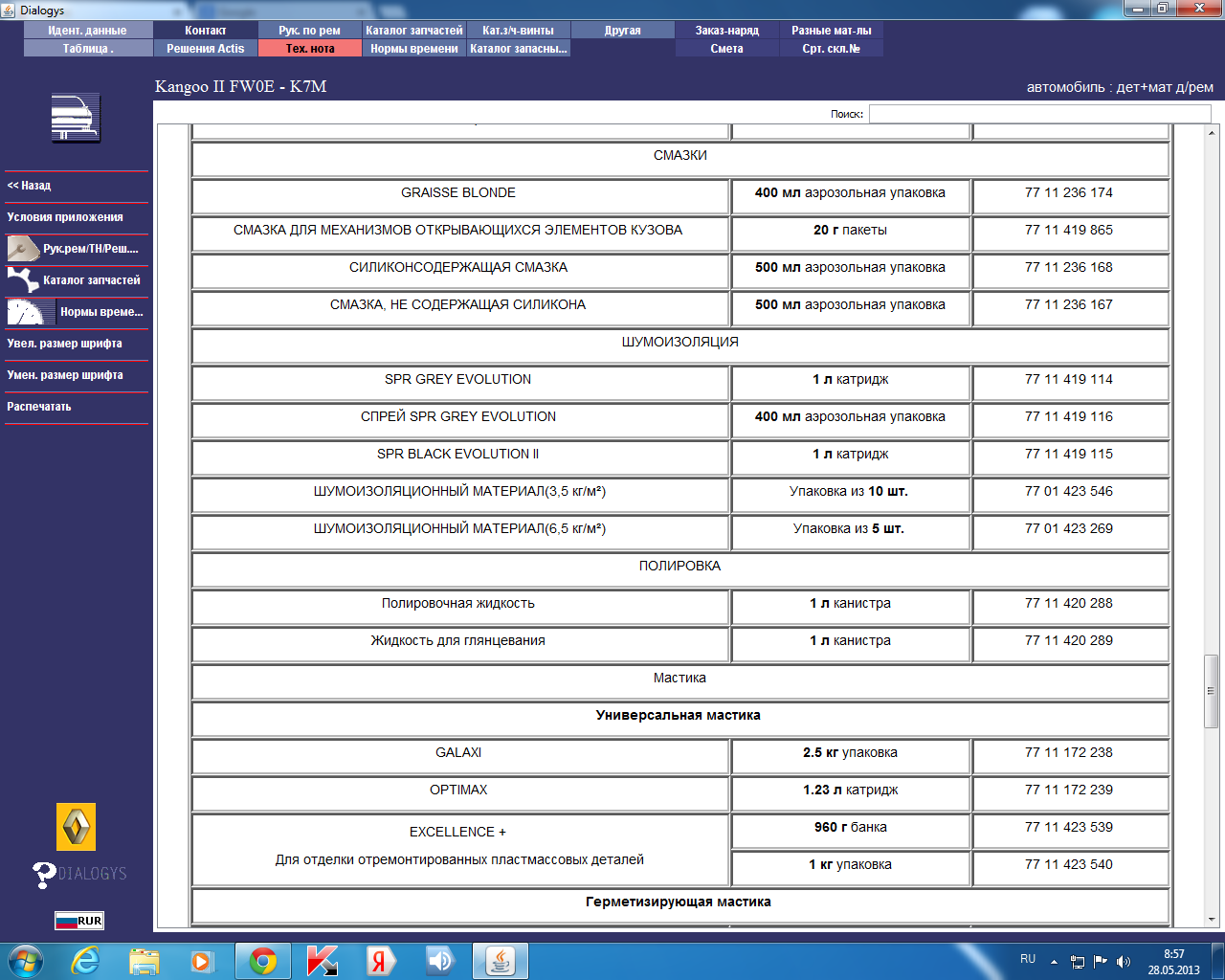Select part number 77 11 419 116
The height and width of the screenshot is (980, 1225).
[x=1069, y=417]
